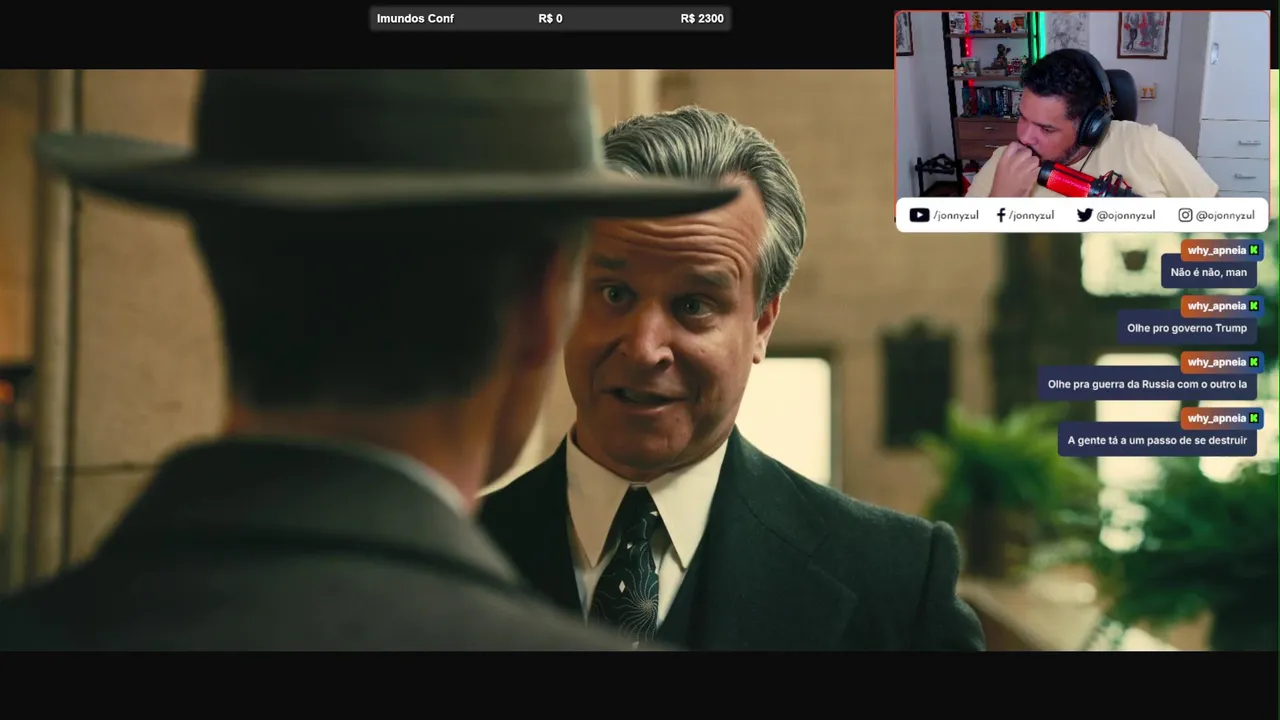Click the why_apneia name above 'A gente tá a um passo'
This screenshot has width=1280, height=720.
pyautogui.click(x=1216, y=418)
